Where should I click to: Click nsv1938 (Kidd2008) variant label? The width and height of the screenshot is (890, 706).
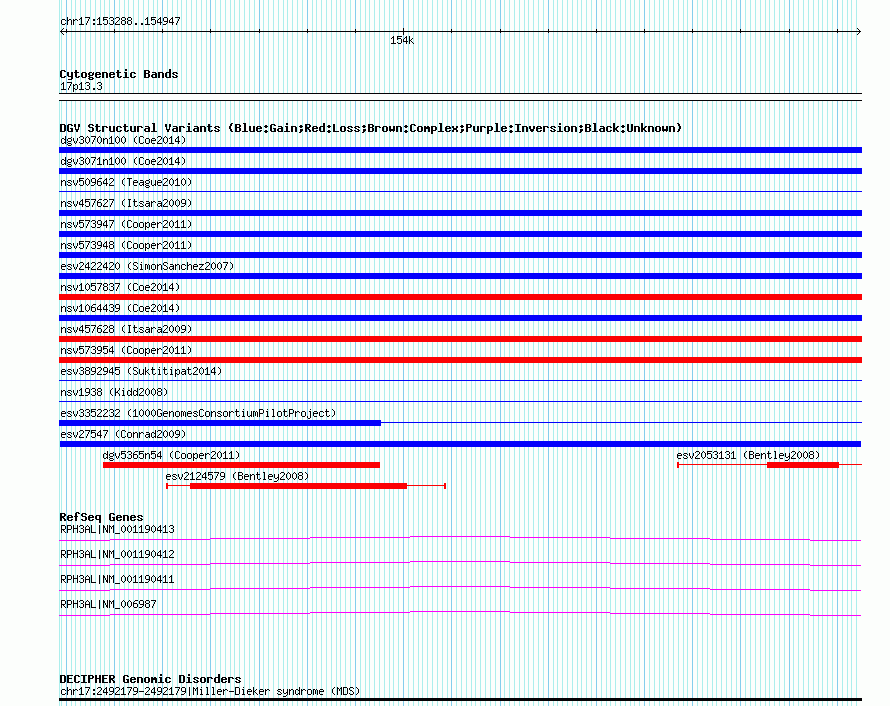coord(114,392)
